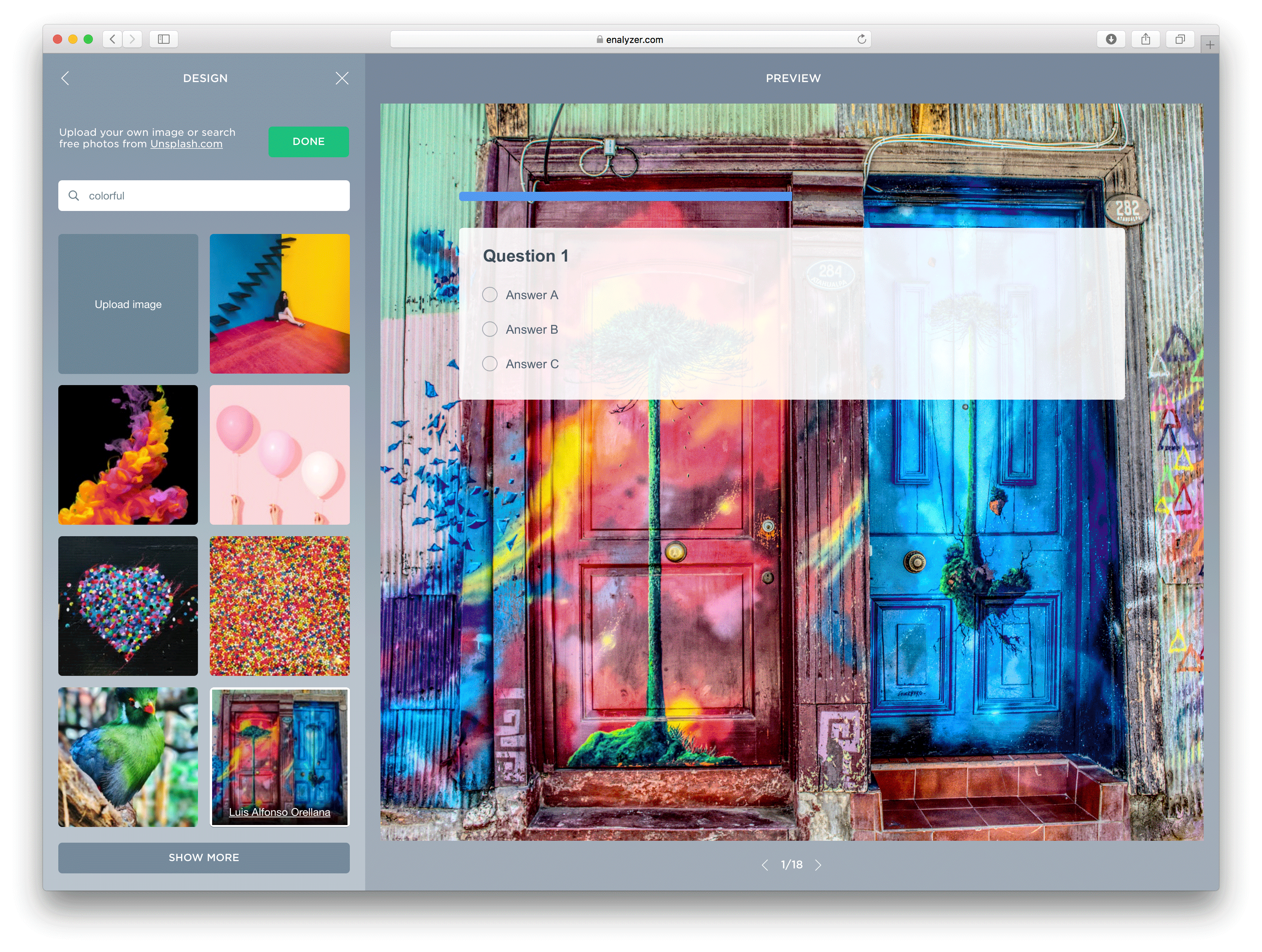Open the Unsplash.com link

tap(186, 144)
